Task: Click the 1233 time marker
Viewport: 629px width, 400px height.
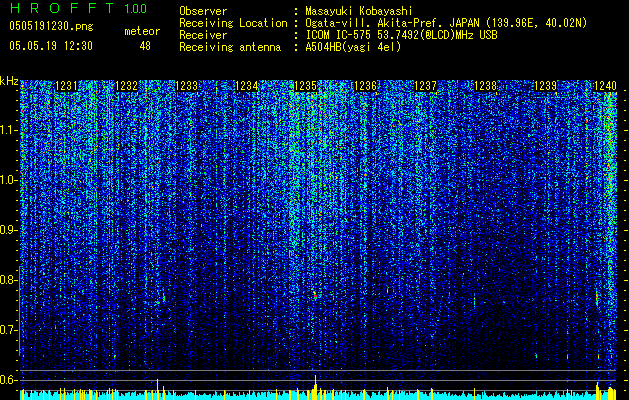Action: [x=187, y=86]
